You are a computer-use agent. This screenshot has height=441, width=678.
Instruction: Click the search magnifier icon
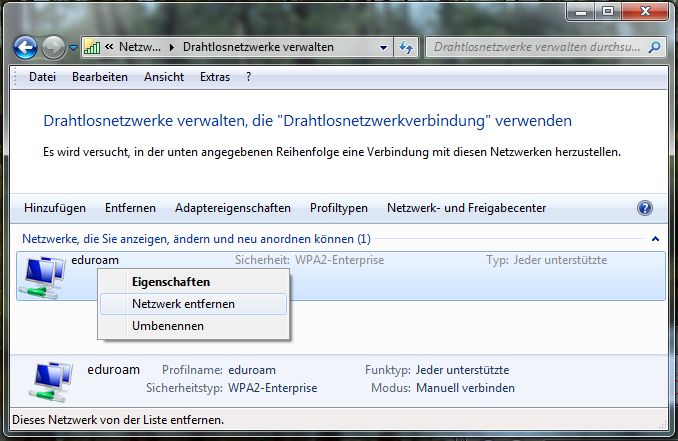tap(654, 47)
